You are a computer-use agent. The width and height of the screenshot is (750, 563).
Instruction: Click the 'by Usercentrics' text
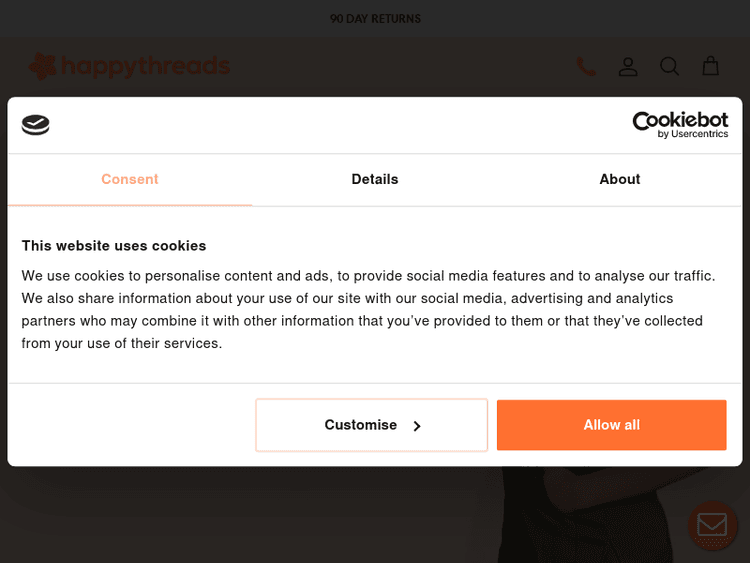[693, 134]
